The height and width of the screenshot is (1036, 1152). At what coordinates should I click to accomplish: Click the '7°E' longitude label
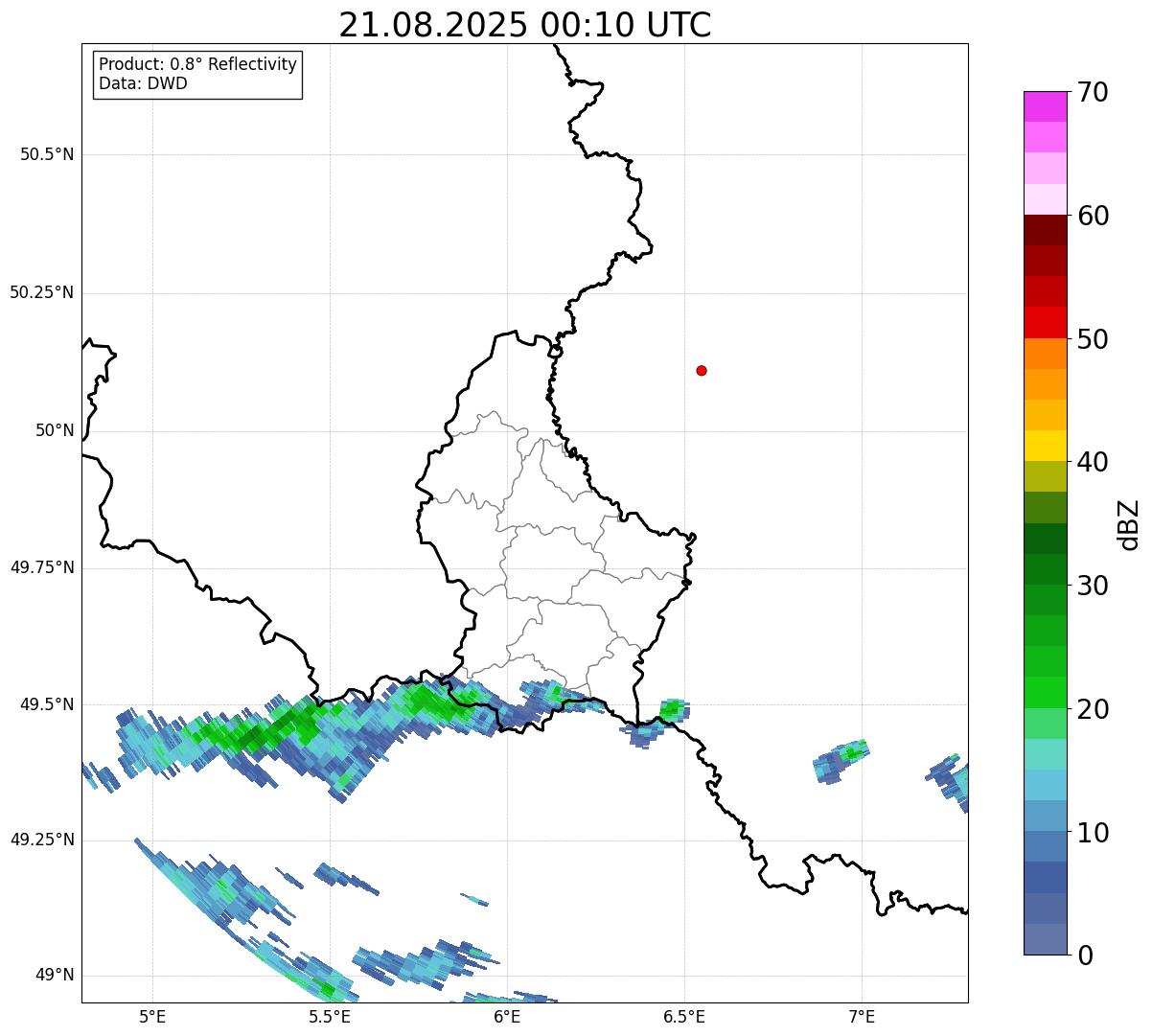[862, 1016]
